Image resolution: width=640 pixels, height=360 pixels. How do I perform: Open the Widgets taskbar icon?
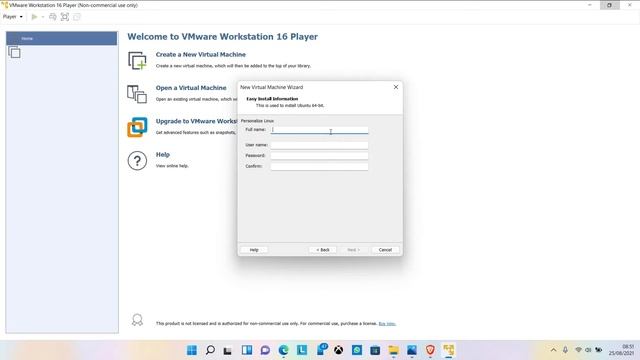[x=247, y=350]
